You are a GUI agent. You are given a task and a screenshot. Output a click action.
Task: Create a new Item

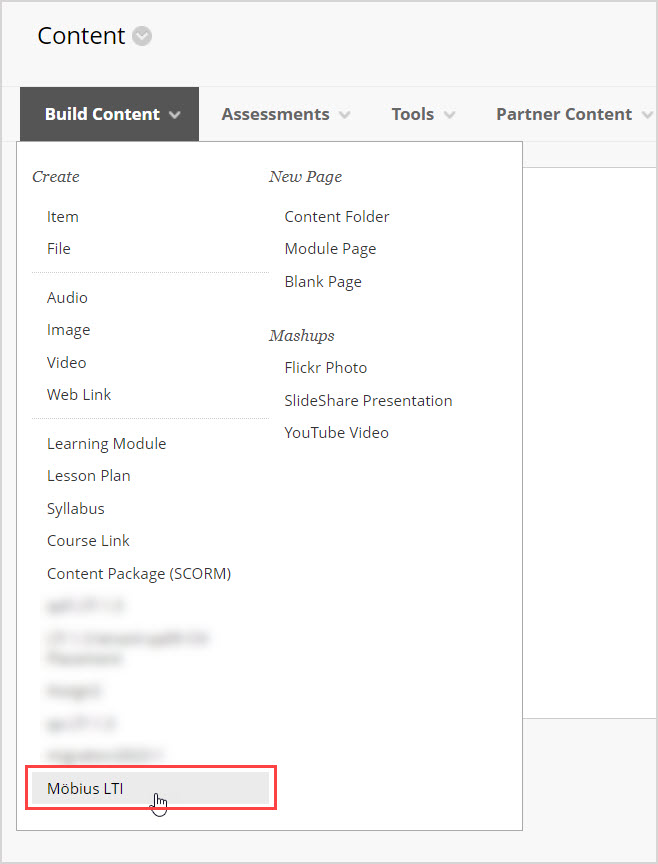[x=62, y=216]
